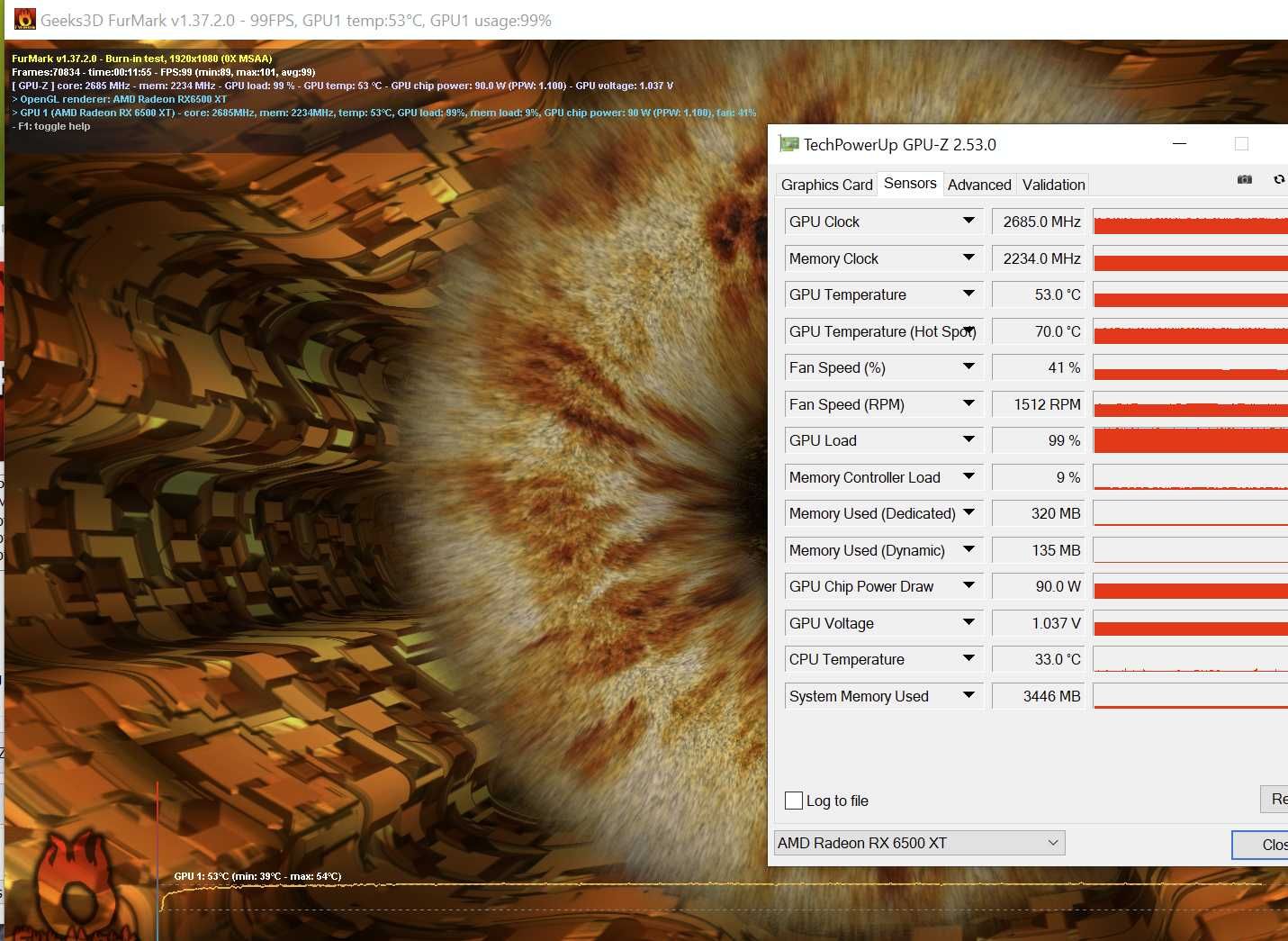
Task: Open the System Memory Used dropdown
Action: [x=968, y=695]
